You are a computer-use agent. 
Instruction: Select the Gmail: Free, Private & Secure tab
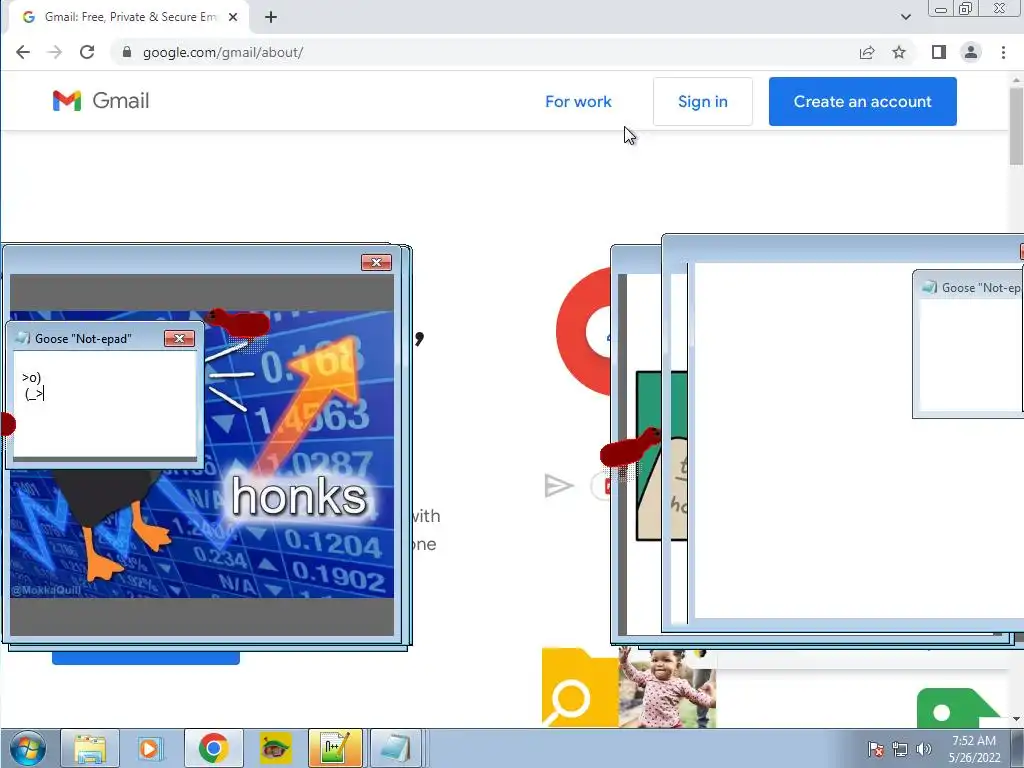(129, 17)
